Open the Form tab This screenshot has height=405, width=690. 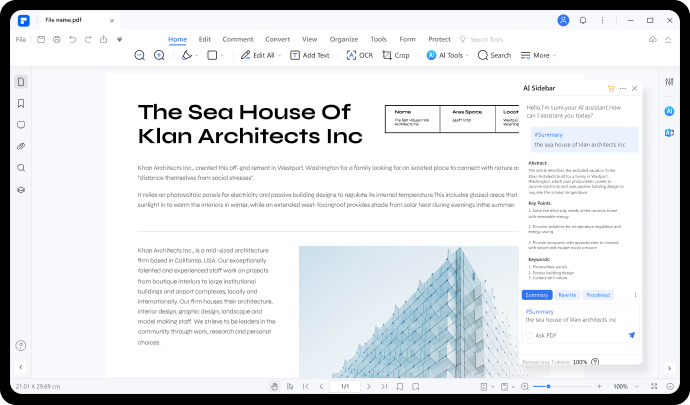tap(407, 39)
